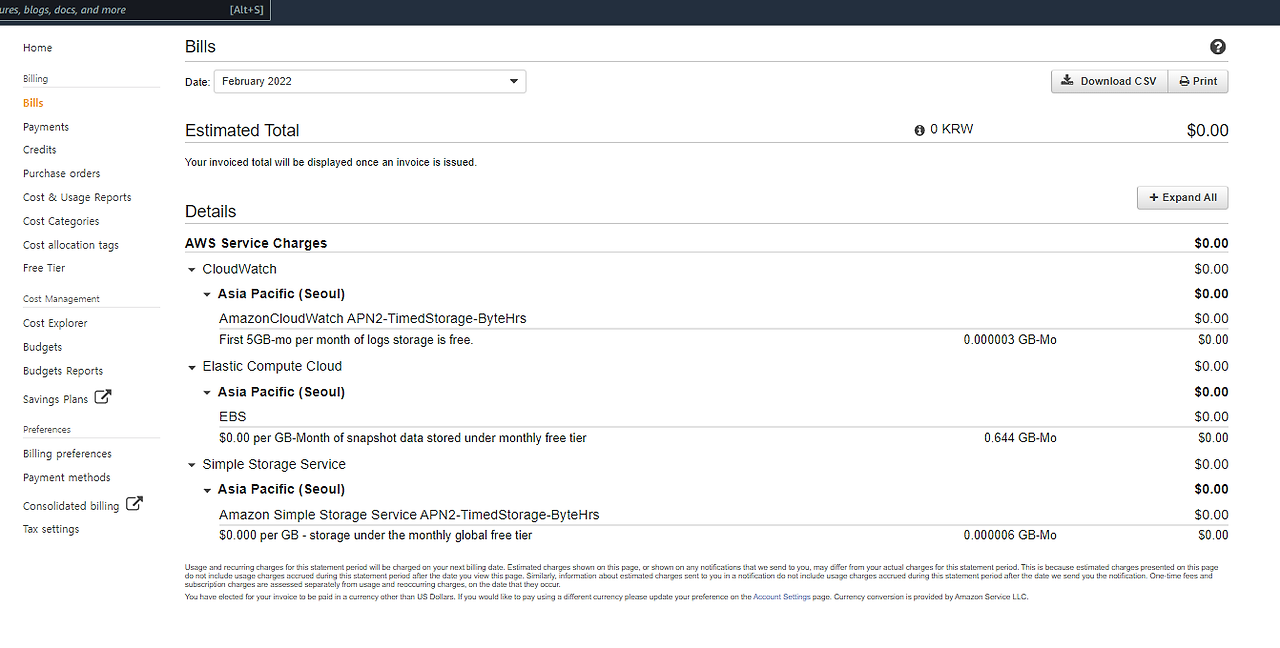Select Bills in the sidebar
1280x648 pixels.
(x=33, y=103)
